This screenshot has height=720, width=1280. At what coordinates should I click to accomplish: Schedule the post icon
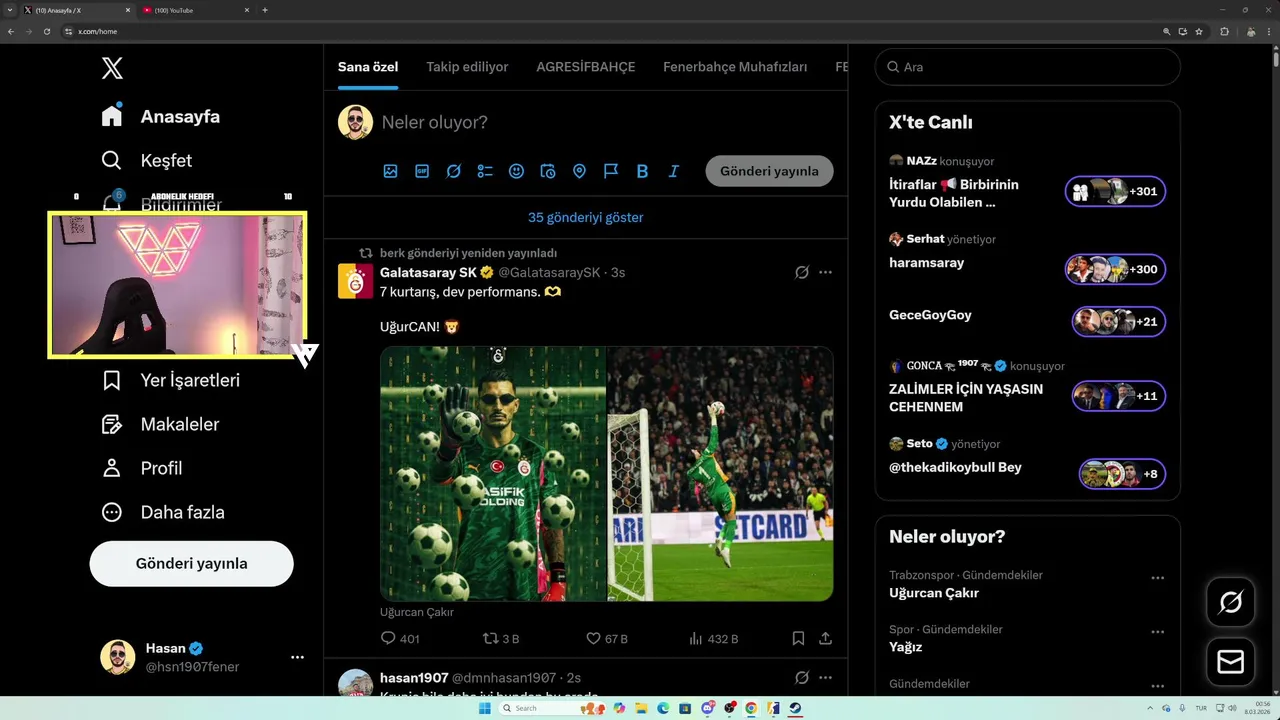point(548,171)
